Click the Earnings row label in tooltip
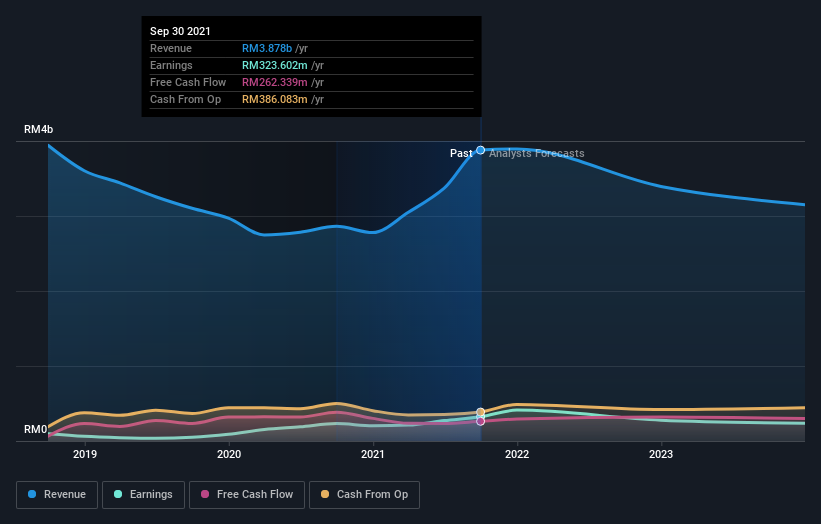 coord(171,65)
